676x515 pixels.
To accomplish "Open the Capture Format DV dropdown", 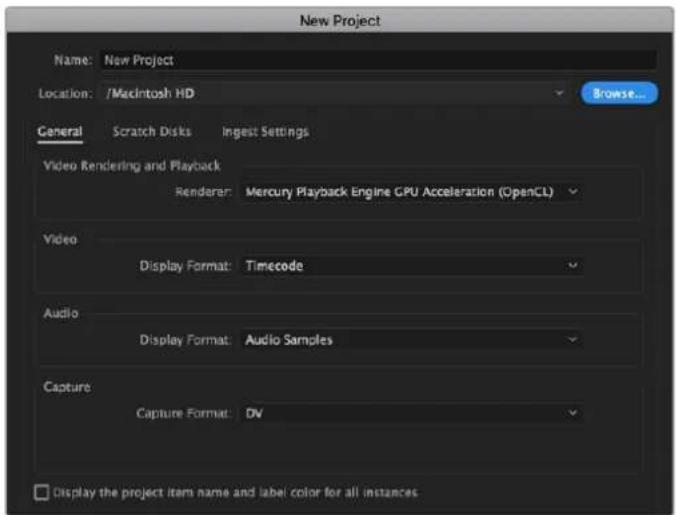I will (412, 413).
